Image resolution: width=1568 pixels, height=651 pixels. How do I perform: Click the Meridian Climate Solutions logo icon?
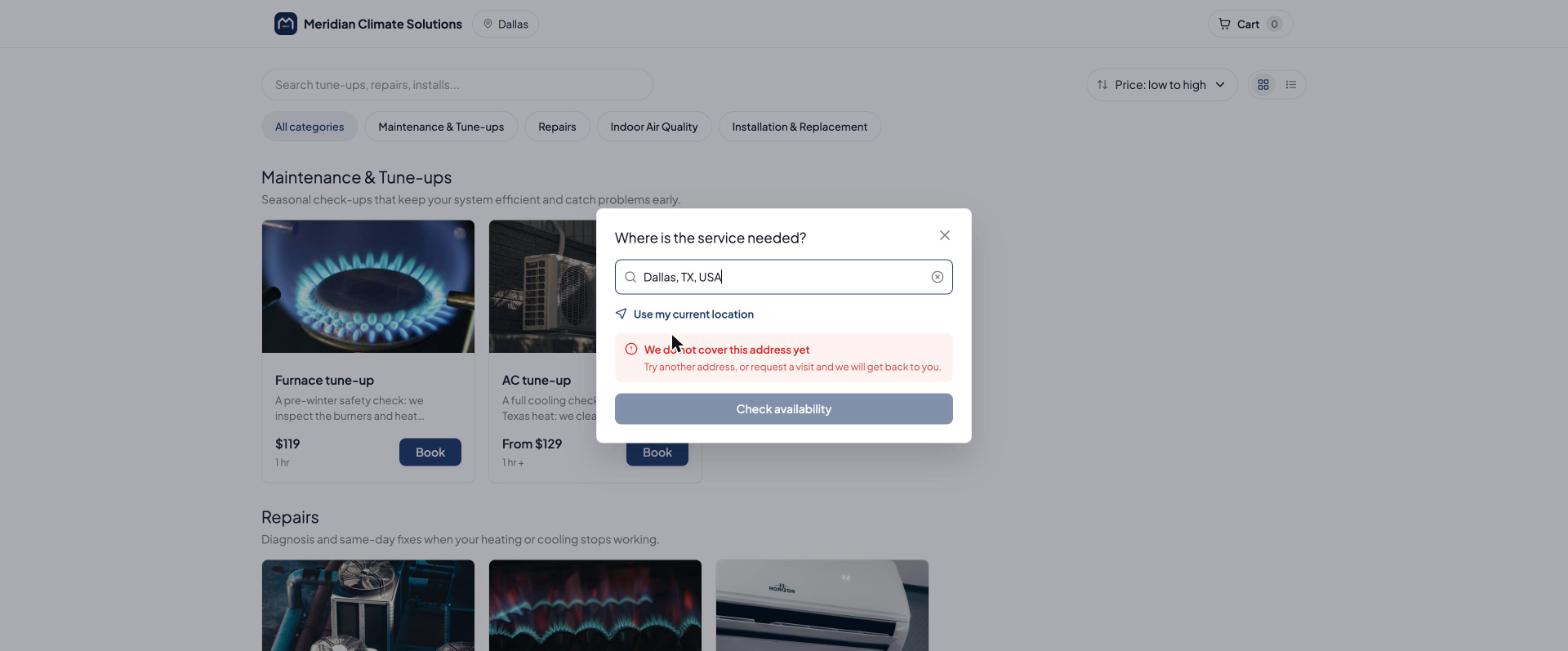click(x=286, y=24)
